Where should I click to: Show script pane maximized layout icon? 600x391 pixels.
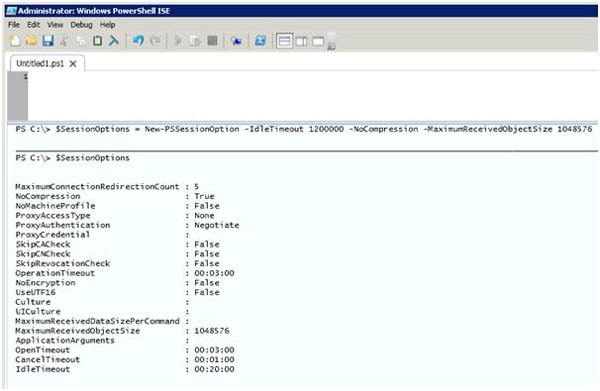(x=318, y=41)
